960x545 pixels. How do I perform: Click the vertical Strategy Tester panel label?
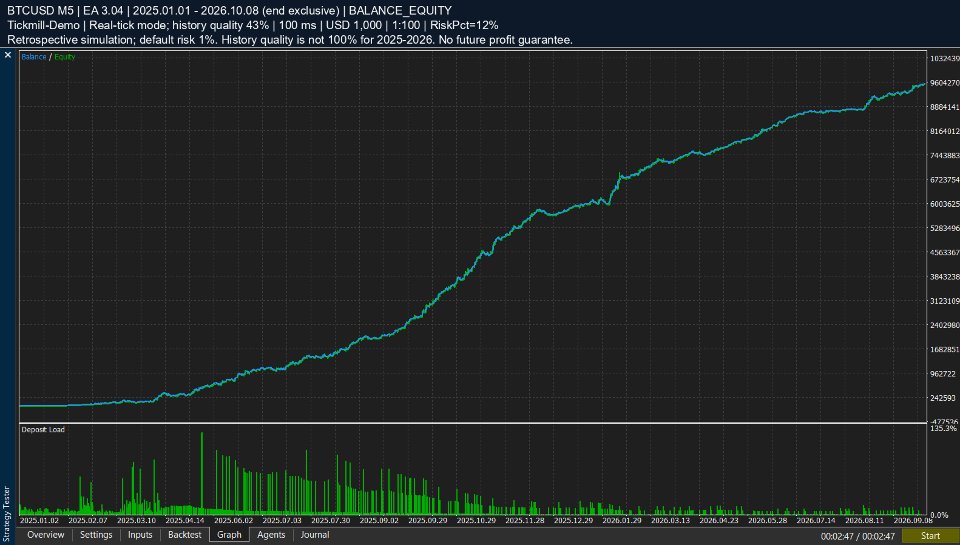(7, 512)
